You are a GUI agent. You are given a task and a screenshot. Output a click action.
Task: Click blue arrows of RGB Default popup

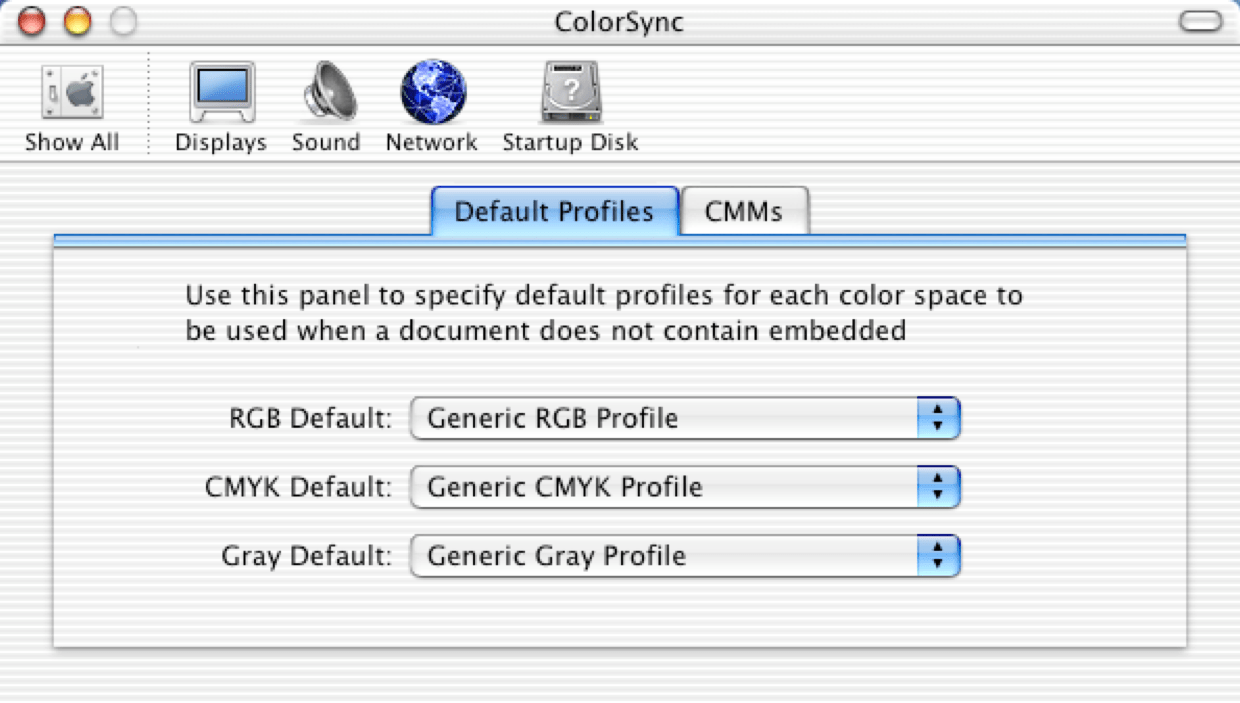tap(938, 418)
